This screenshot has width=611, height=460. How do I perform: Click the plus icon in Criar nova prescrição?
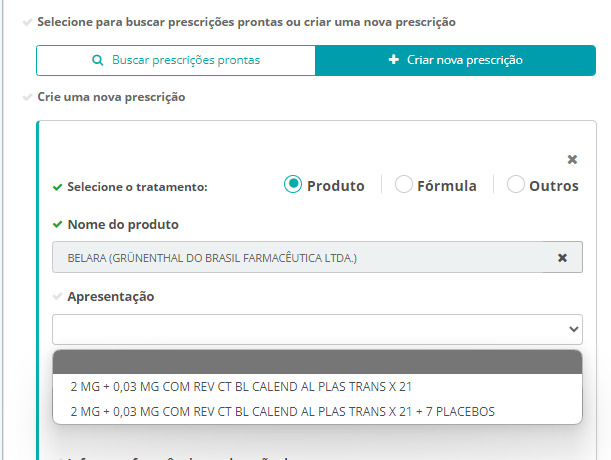pyautogui.click(x=394, y=60)
